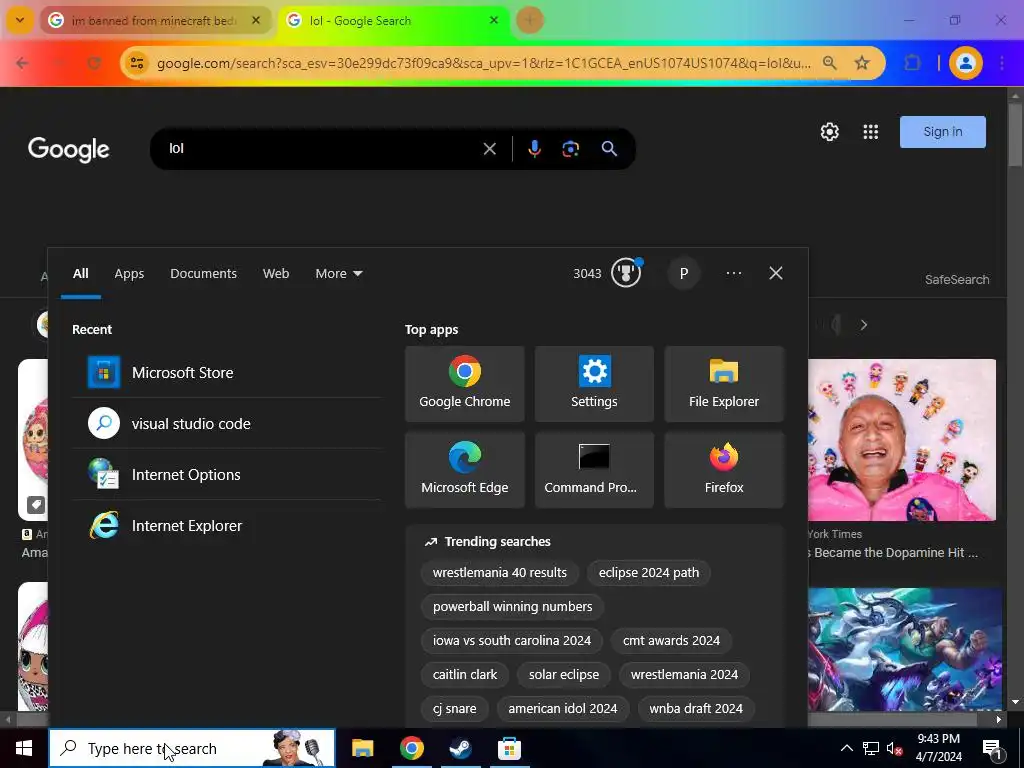Click Chrome icon on taskbar

coord(411,748)
